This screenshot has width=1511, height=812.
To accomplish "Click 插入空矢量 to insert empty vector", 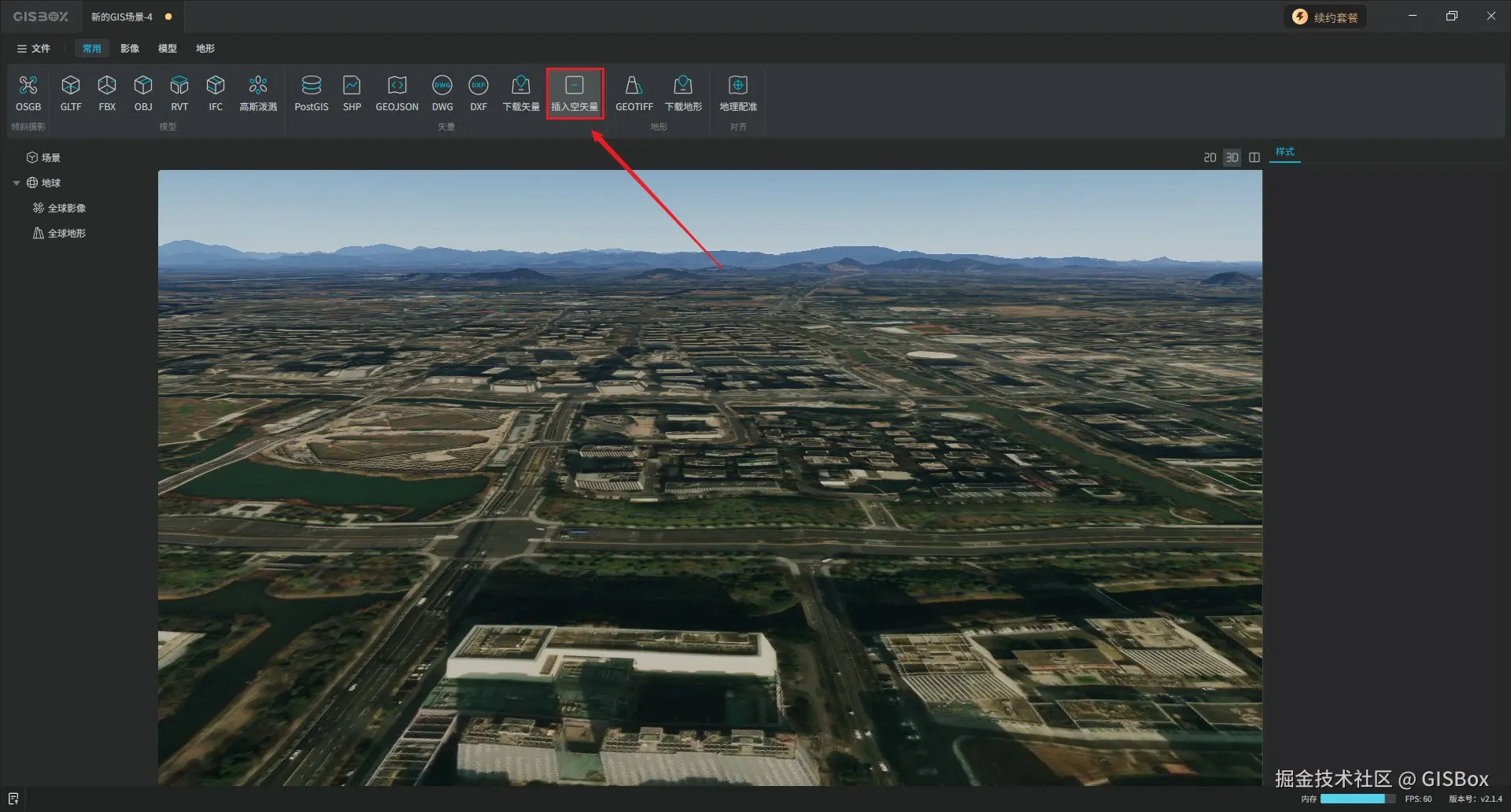I will (574, 94).
